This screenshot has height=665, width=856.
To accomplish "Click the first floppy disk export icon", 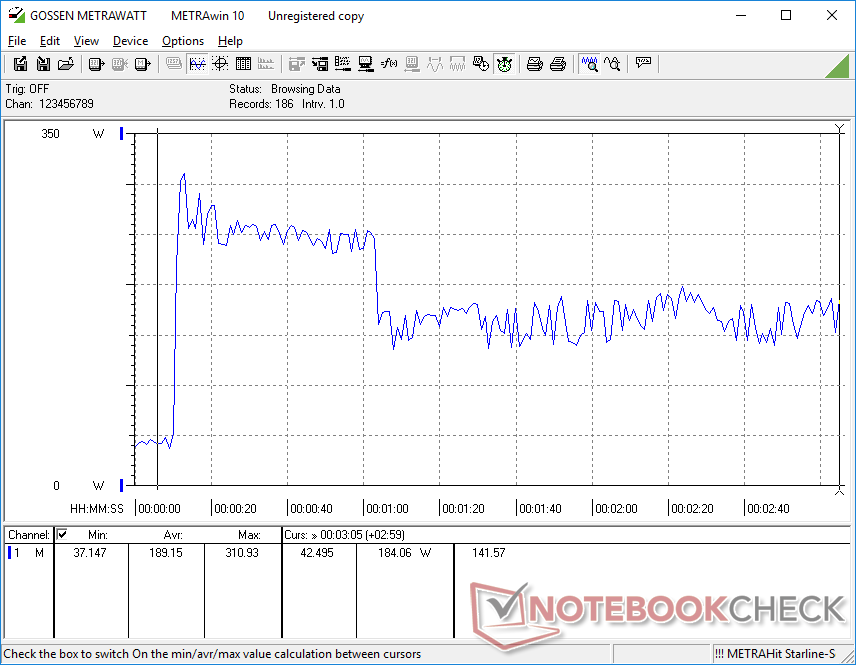I will tap(20, 64).
